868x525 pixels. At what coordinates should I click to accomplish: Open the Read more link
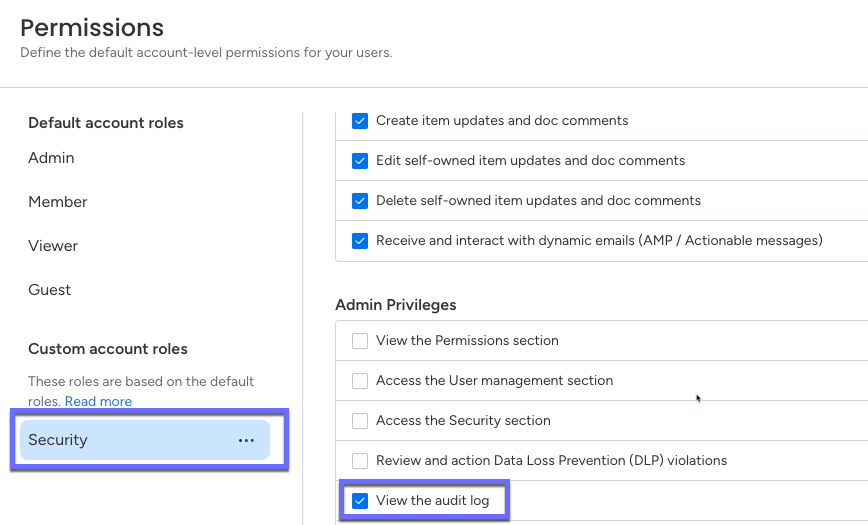[98, 401]
